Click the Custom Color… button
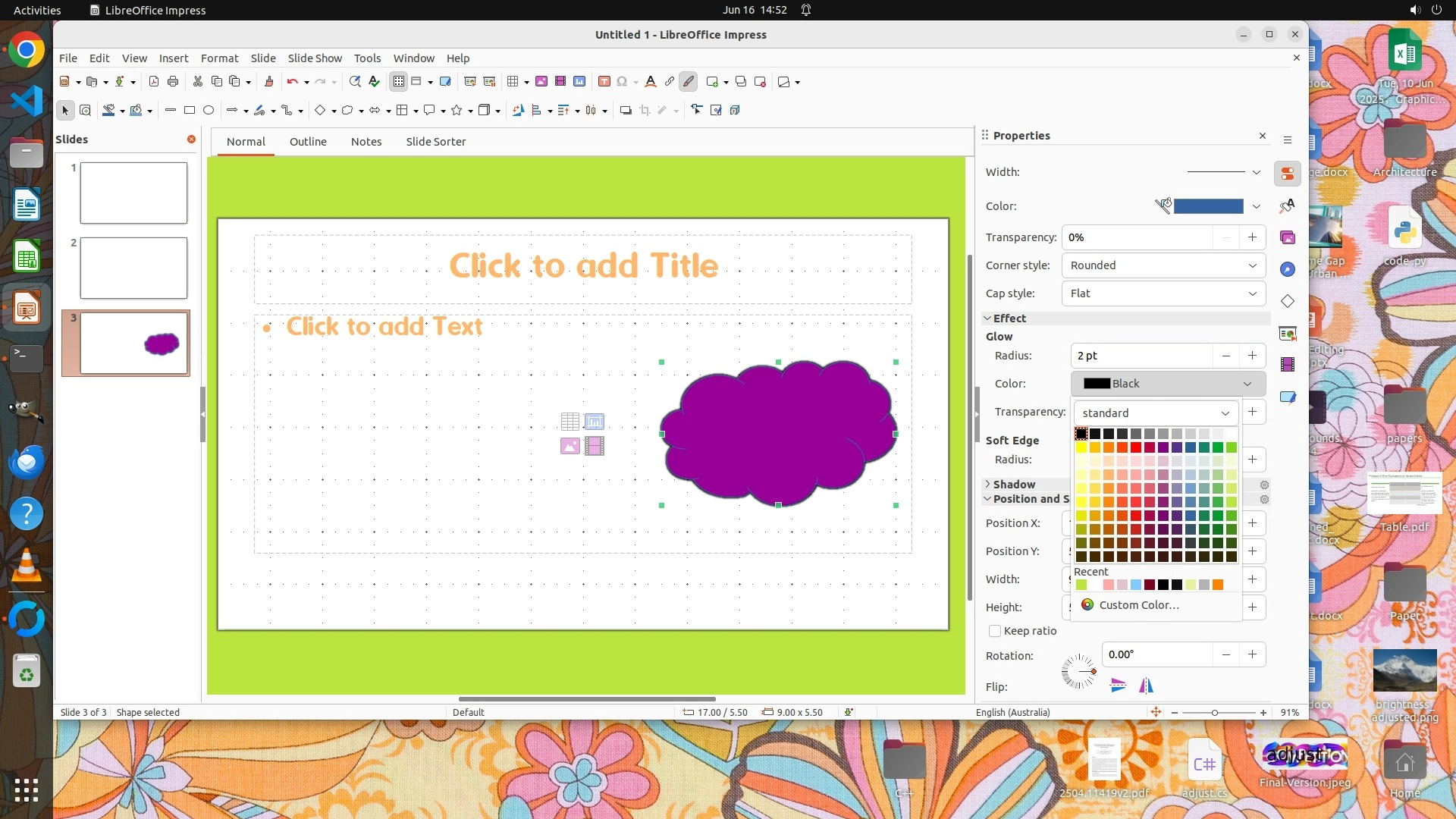1456x819 pixels. pos(1138,605)
